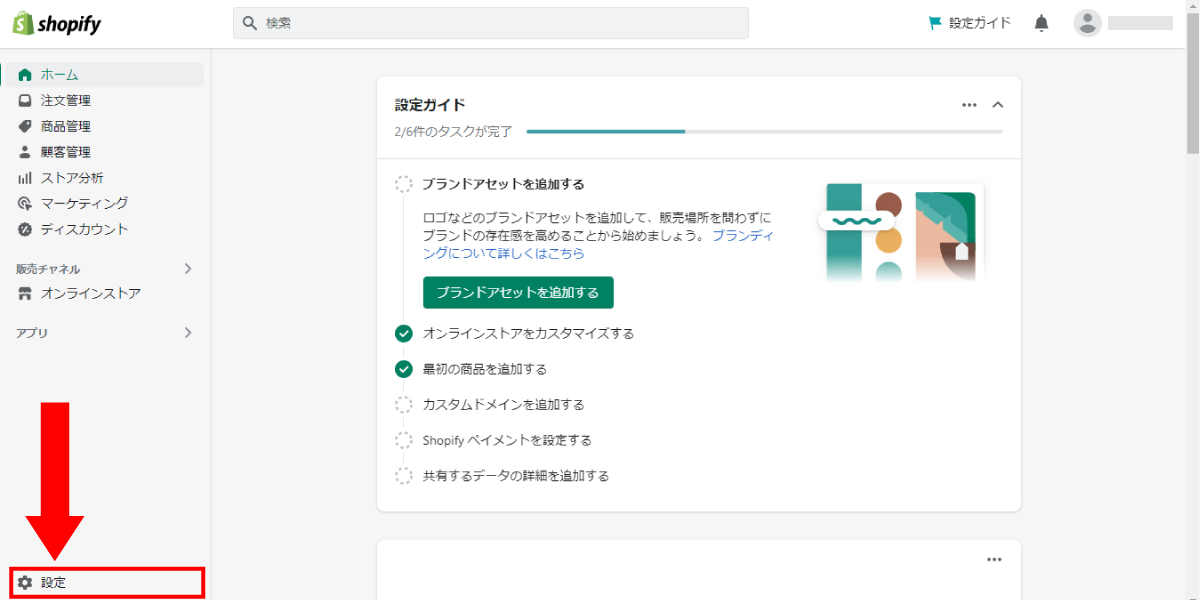
Task: Click the Shopify logo
Action: pyautogui.click(x=57, y=24)
